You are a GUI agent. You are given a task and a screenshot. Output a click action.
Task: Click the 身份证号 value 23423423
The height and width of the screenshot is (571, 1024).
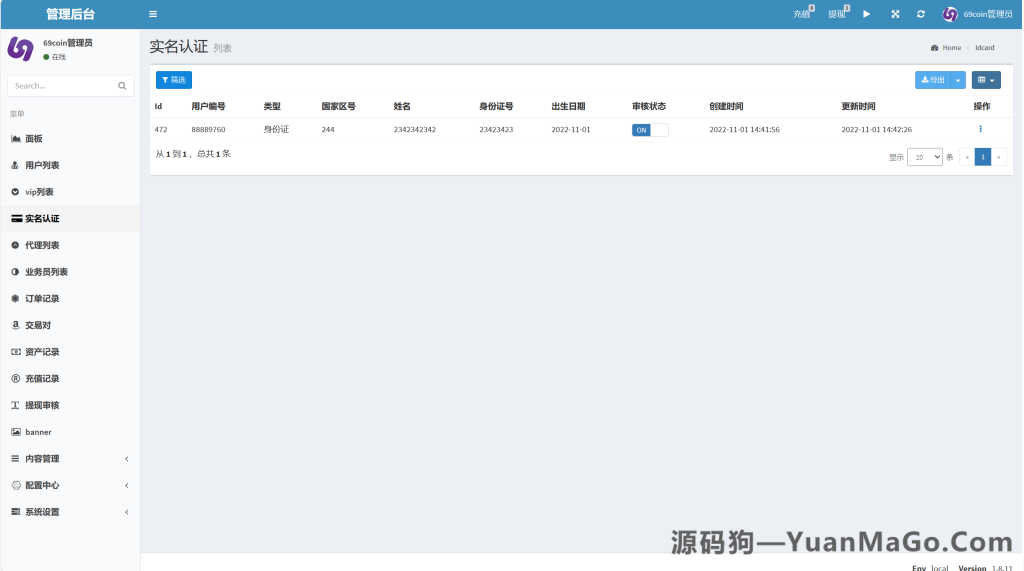click(x=496, y=129)
